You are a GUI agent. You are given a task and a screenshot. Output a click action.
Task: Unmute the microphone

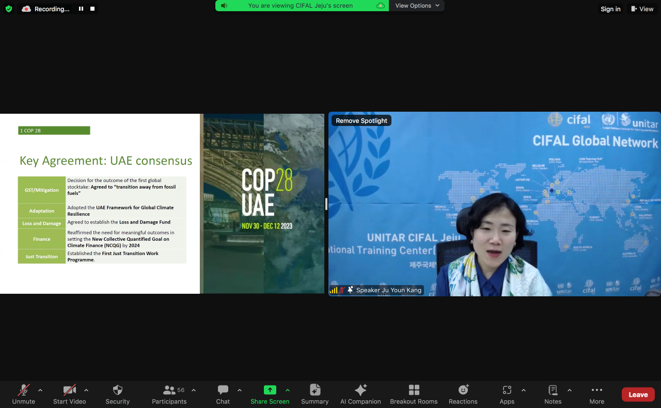coord(24,395)
